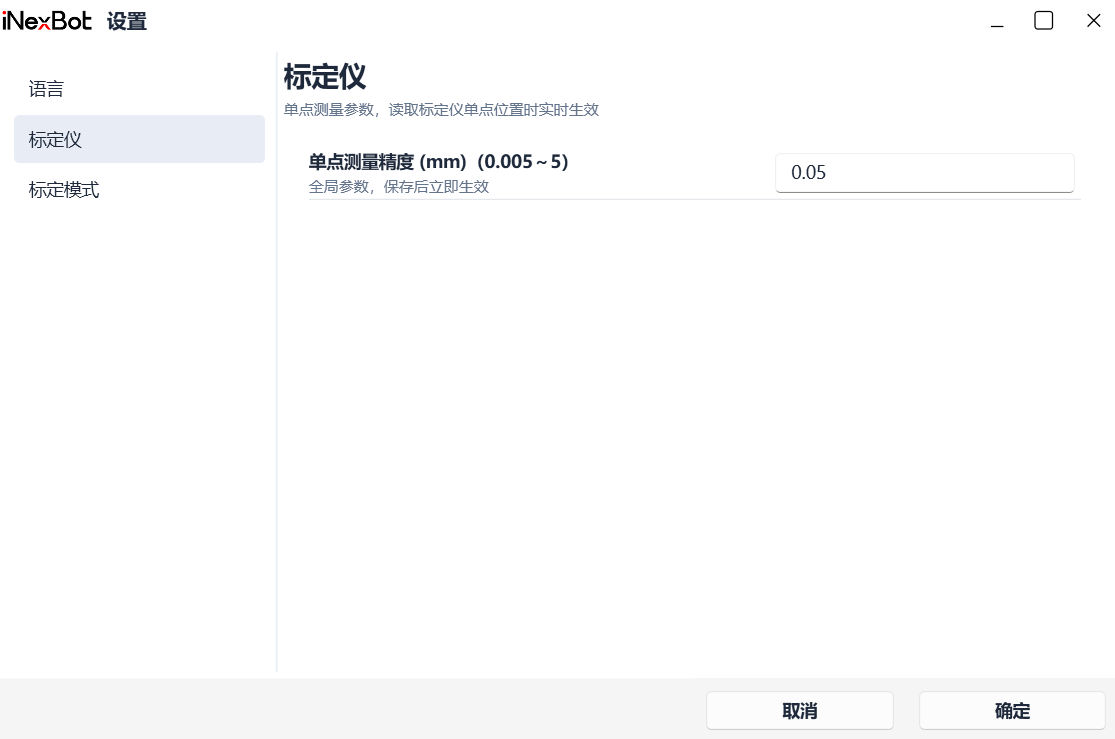Screen dimensions: 1115x739
Task: Minimize the settings window
Action: coord(997,21)
